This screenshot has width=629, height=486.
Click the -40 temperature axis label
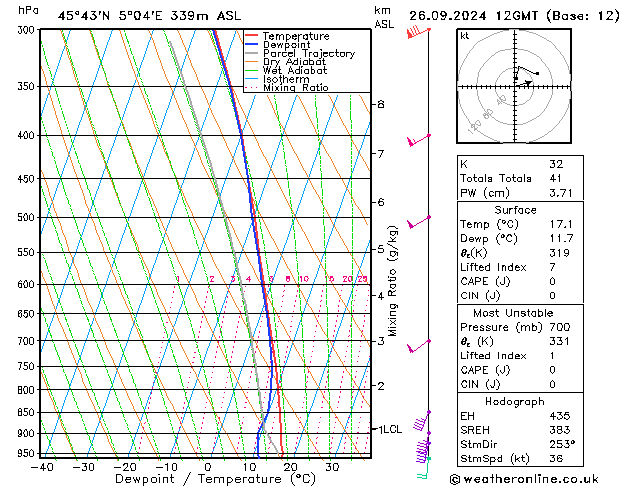pyautogui.click(x=42, y=467)
